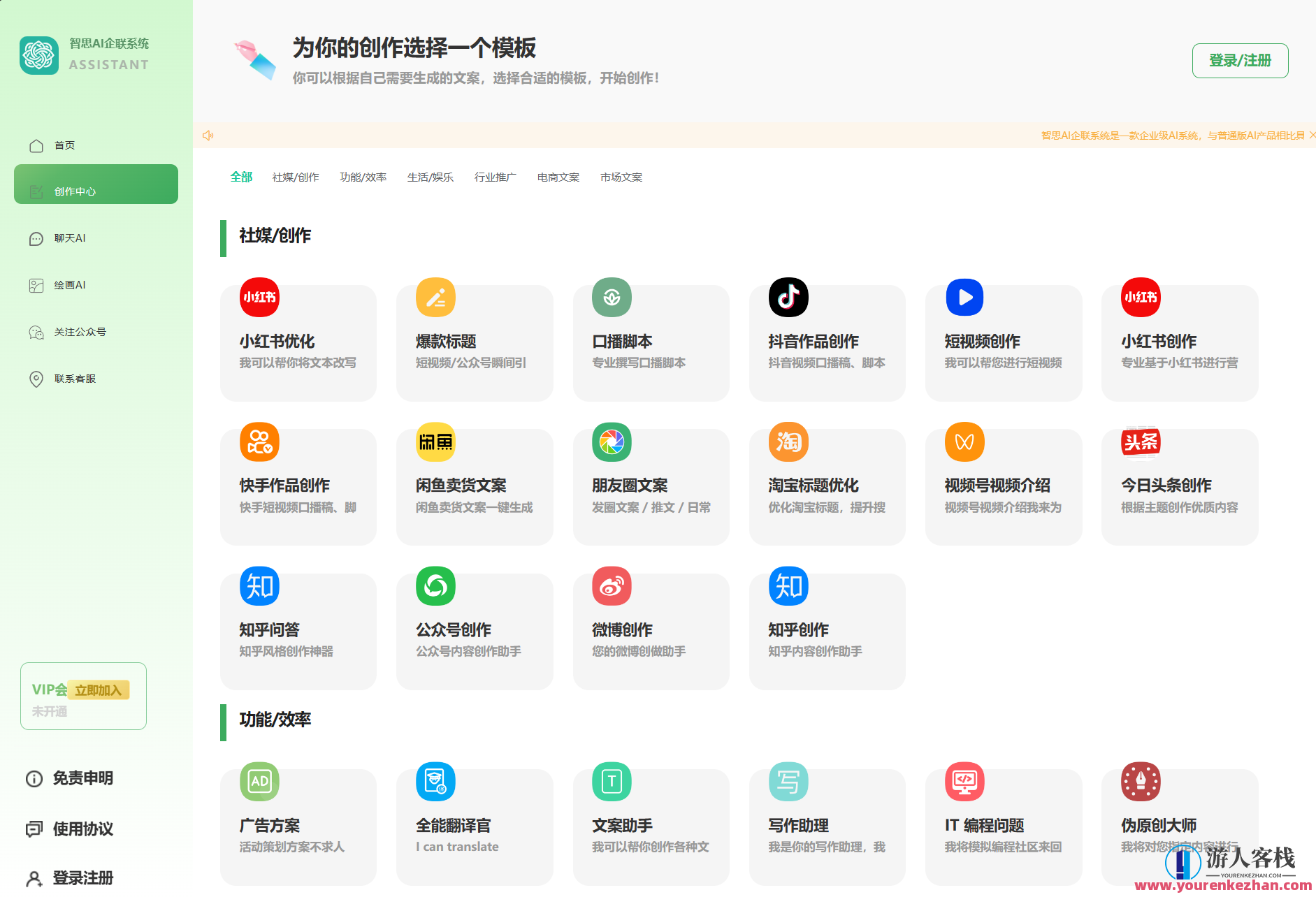Open the 微博创作 Weibo icon

pyautogui.click(x=612, y=586)
